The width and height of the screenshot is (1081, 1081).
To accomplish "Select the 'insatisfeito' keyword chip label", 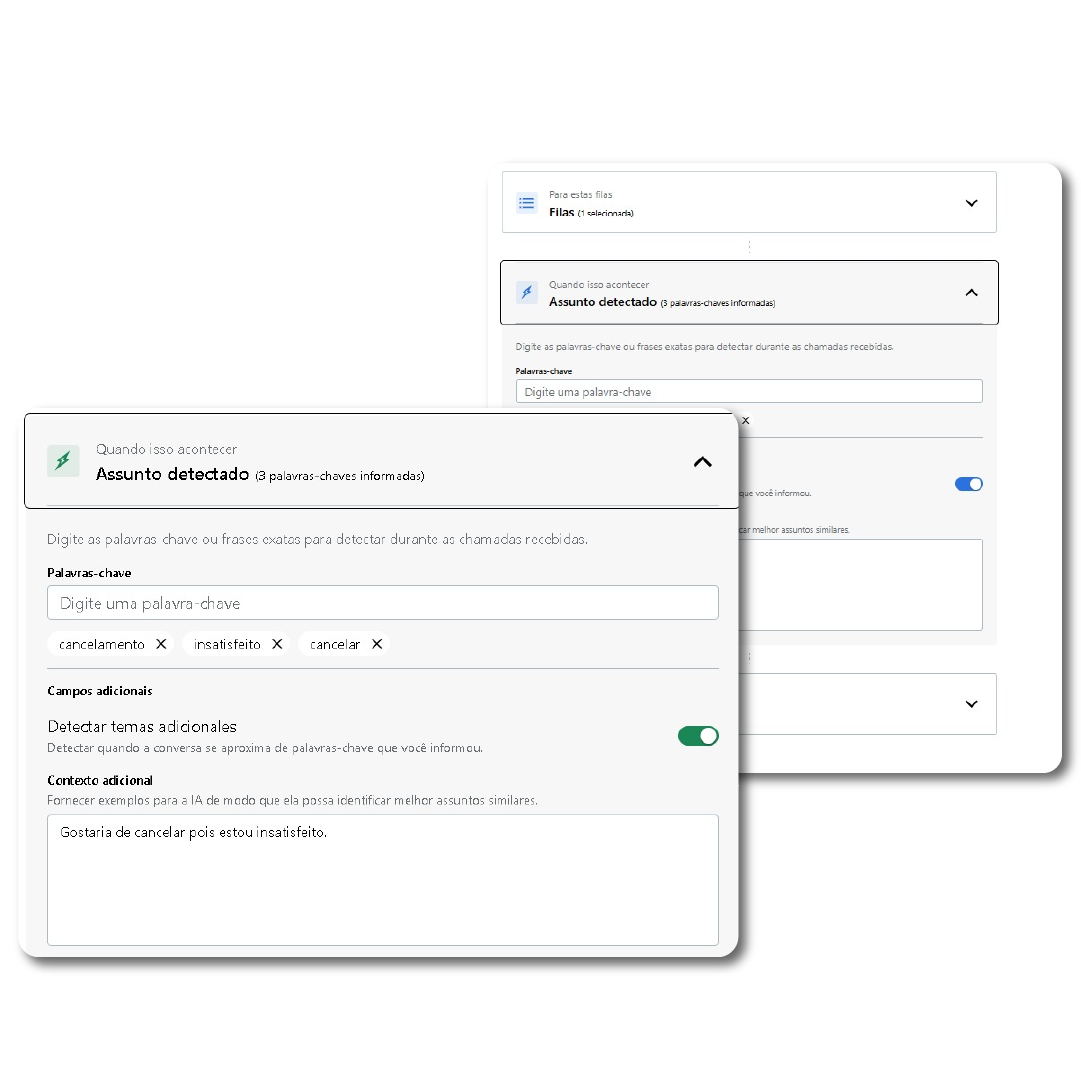I will pos(227,645).
